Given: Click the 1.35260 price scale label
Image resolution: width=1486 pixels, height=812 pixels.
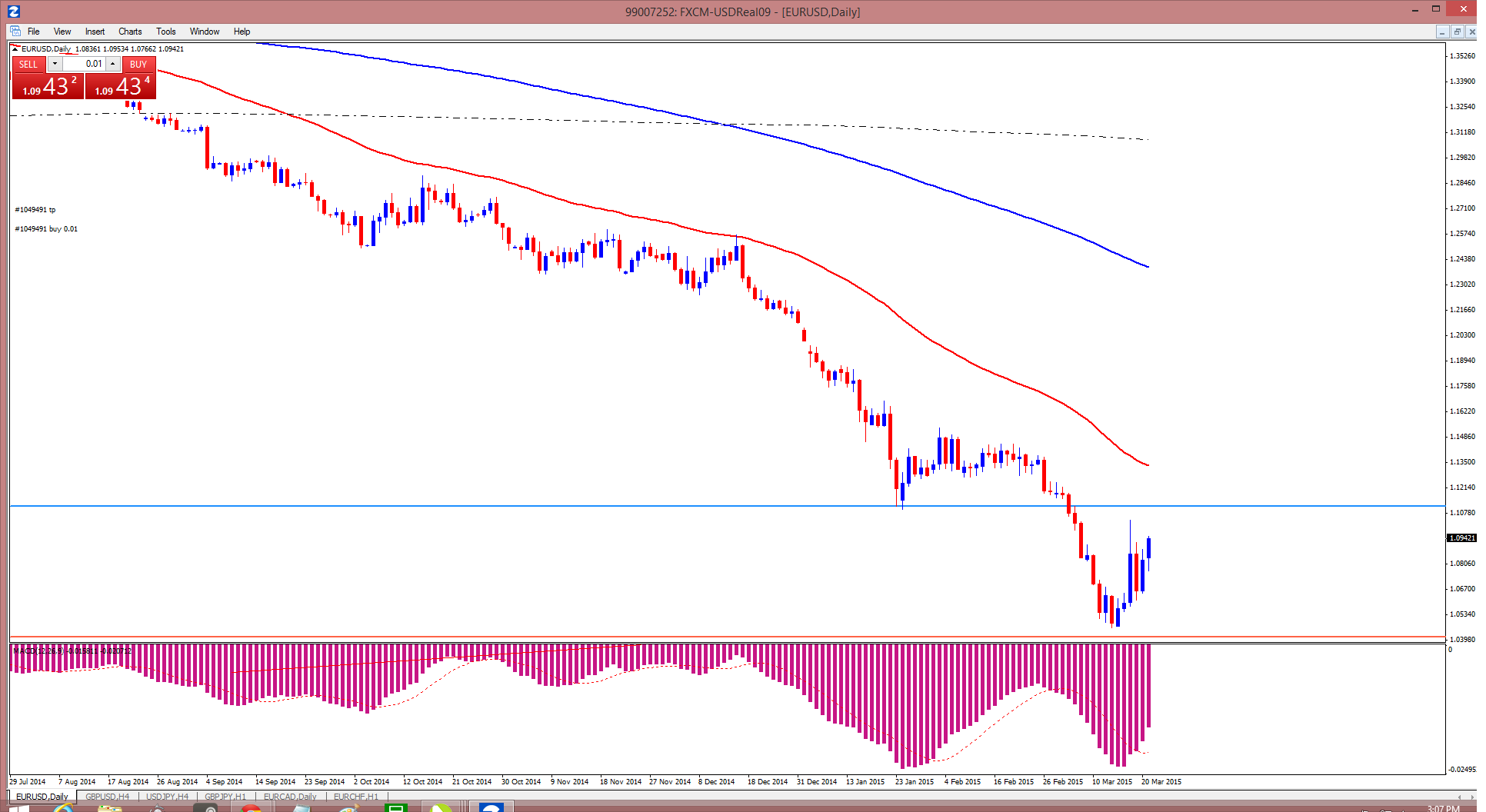Looking at the screenshot, I should tap(1462, 56).
